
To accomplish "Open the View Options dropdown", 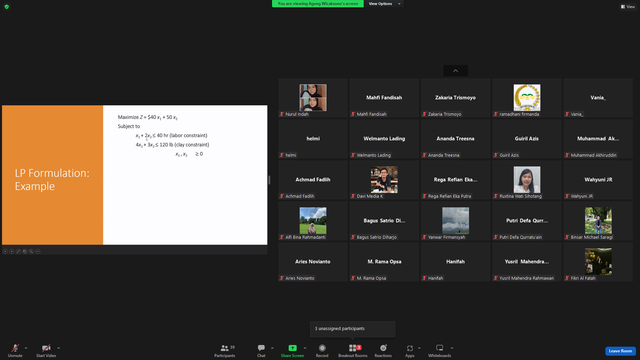I will tap(384, 4).
